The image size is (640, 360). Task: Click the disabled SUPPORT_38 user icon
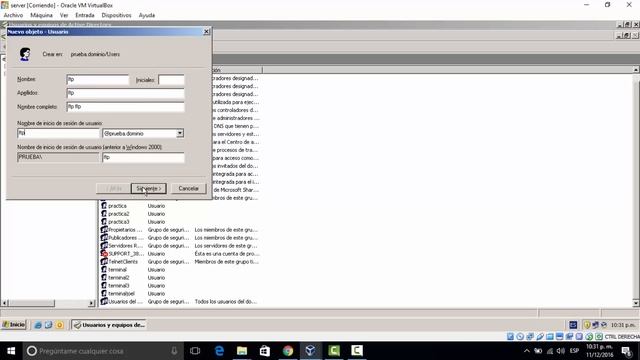coord(104,253)
